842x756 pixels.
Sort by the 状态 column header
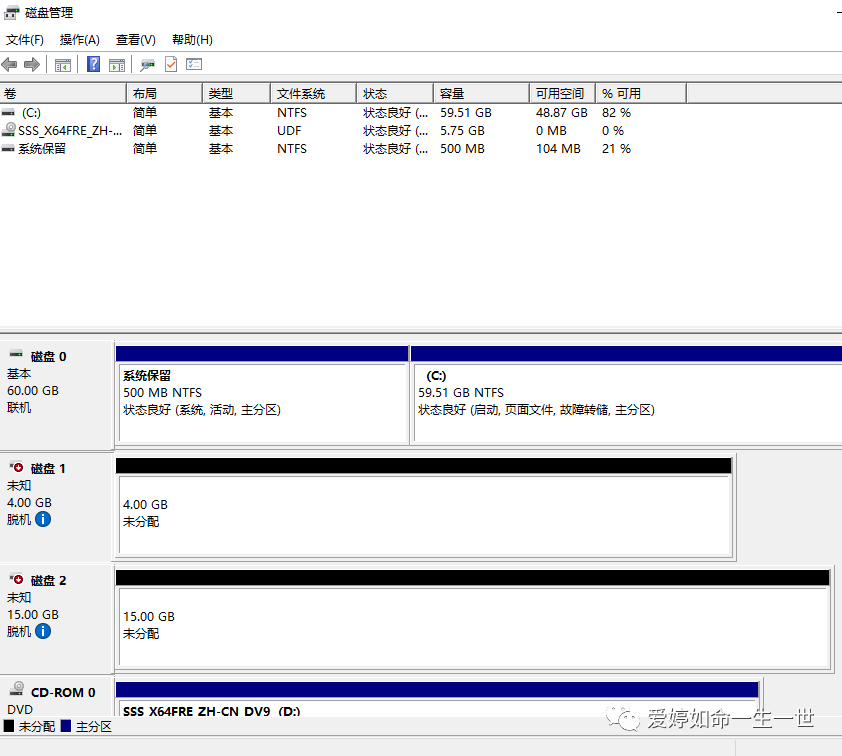tap(395, 93)
